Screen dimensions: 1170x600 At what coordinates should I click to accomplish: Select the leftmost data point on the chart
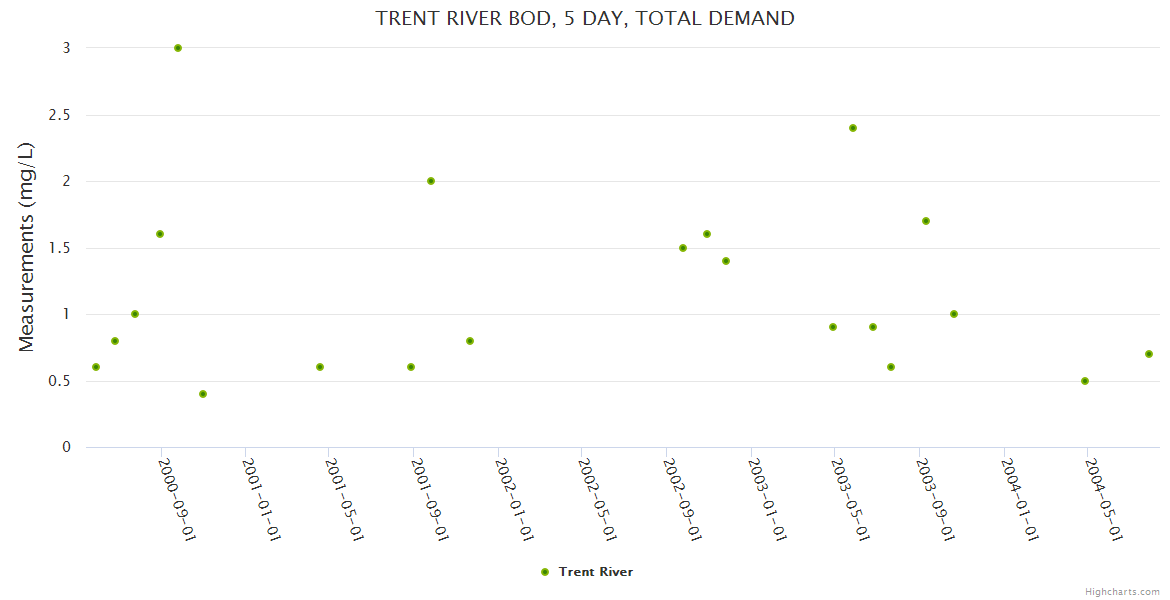(x=96, y=367)
